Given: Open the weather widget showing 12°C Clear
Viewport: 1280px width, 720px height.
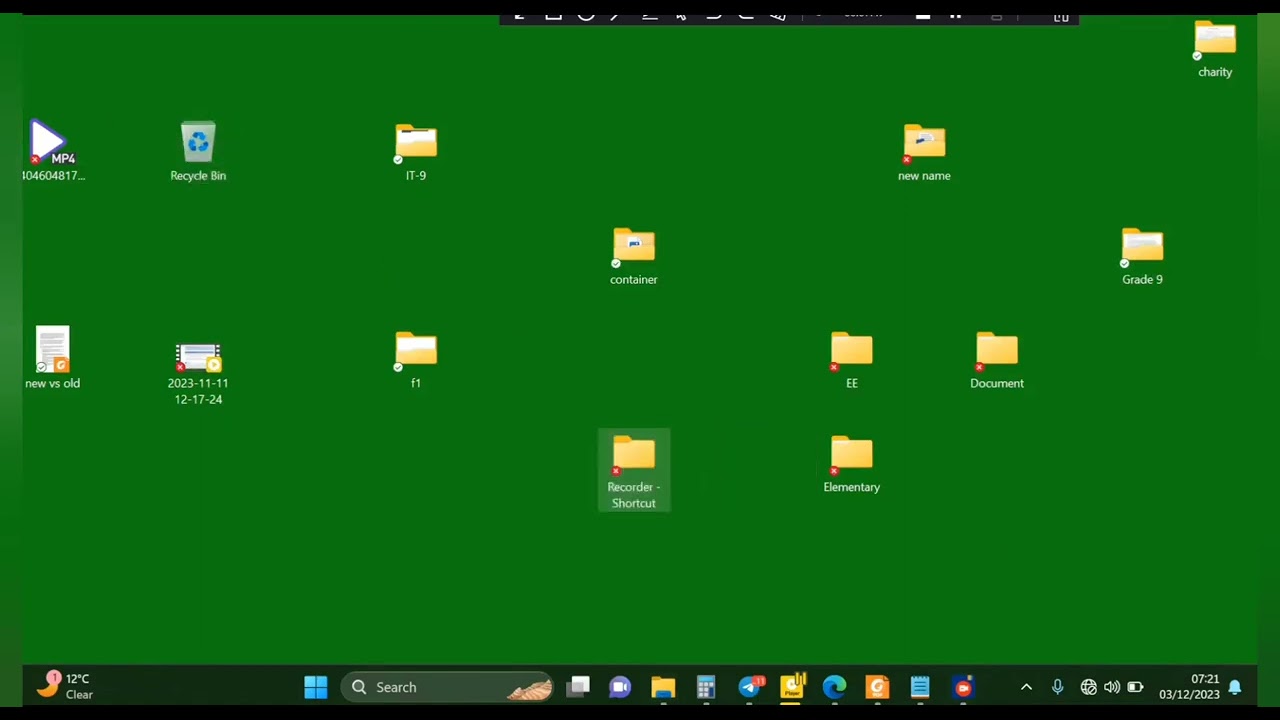Looking at the screenshot, I should click(65, 686).
